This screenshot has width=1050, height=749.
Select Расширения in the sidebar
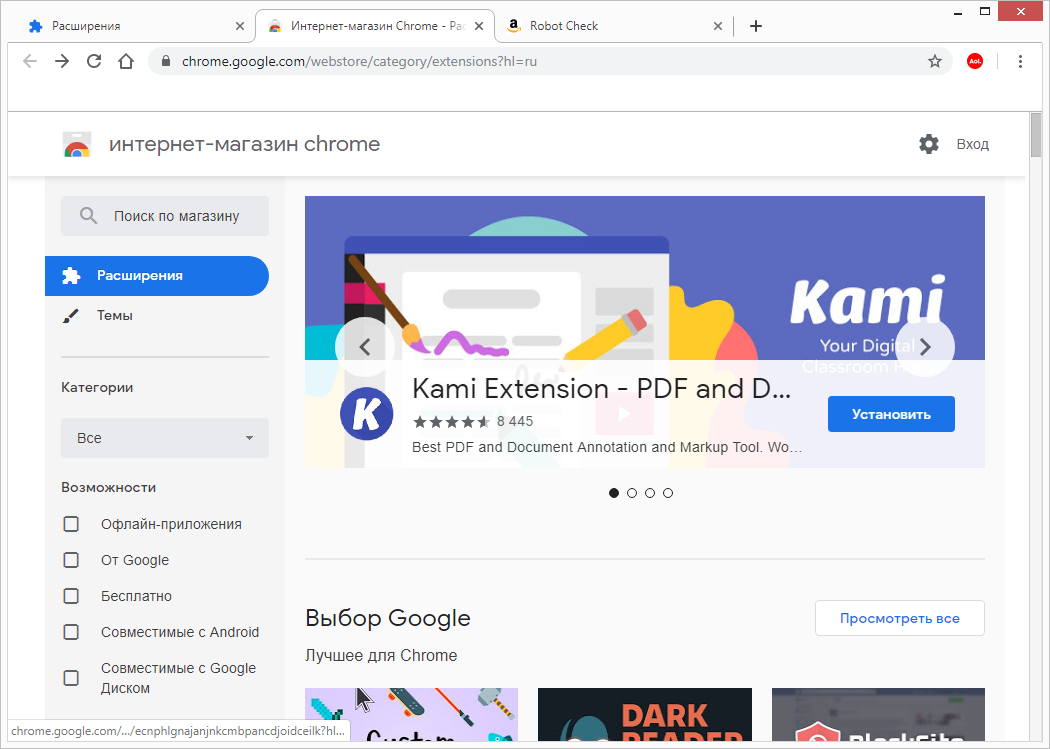point(157,276)
